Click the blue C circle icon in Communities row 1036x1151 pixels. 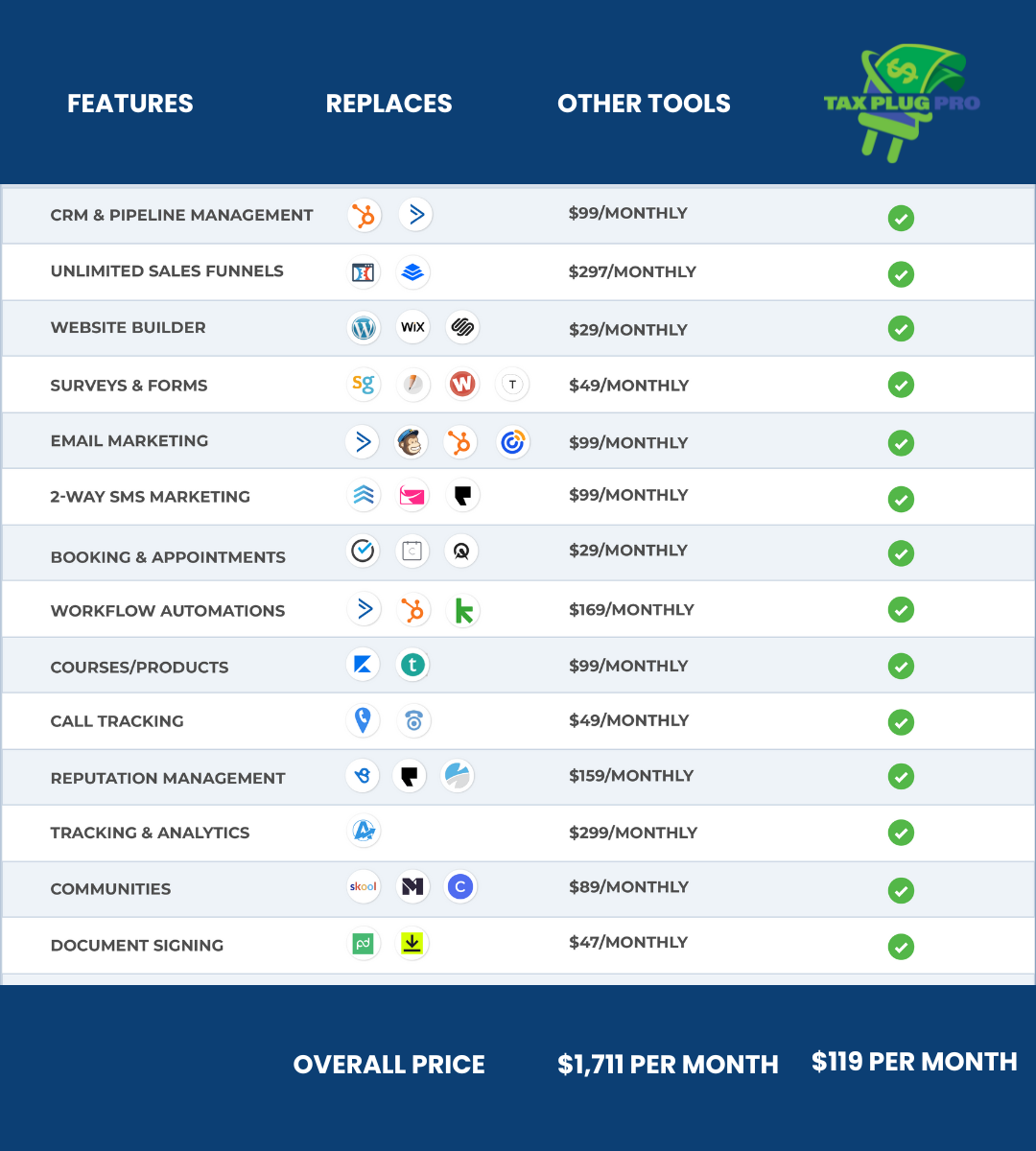point(460,886)
